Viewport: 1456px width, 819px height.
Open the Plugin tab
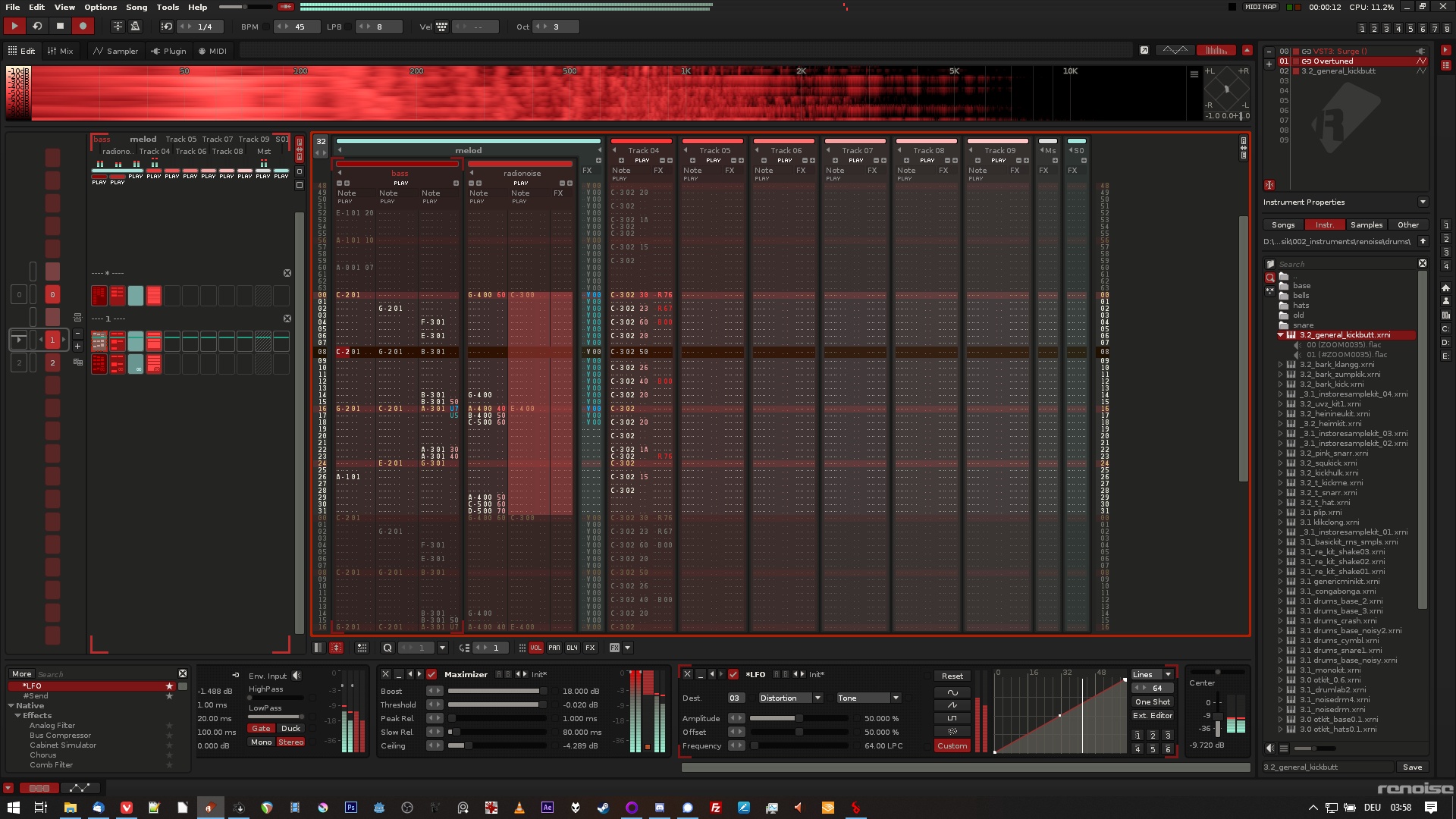click(x=168, y=51)
